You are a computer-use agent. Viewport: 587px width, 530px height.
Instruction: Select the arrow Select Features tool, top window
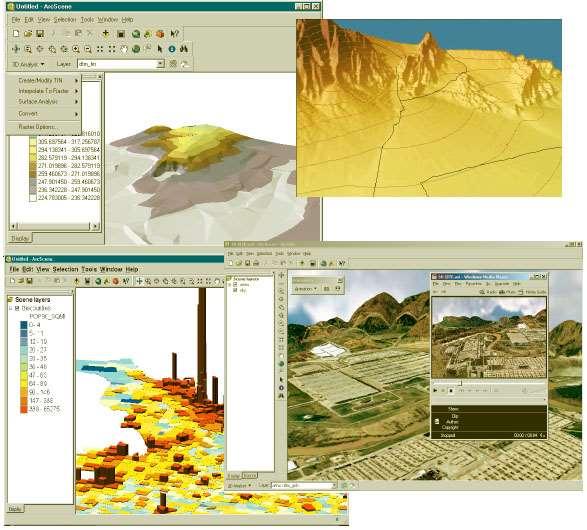160,49
